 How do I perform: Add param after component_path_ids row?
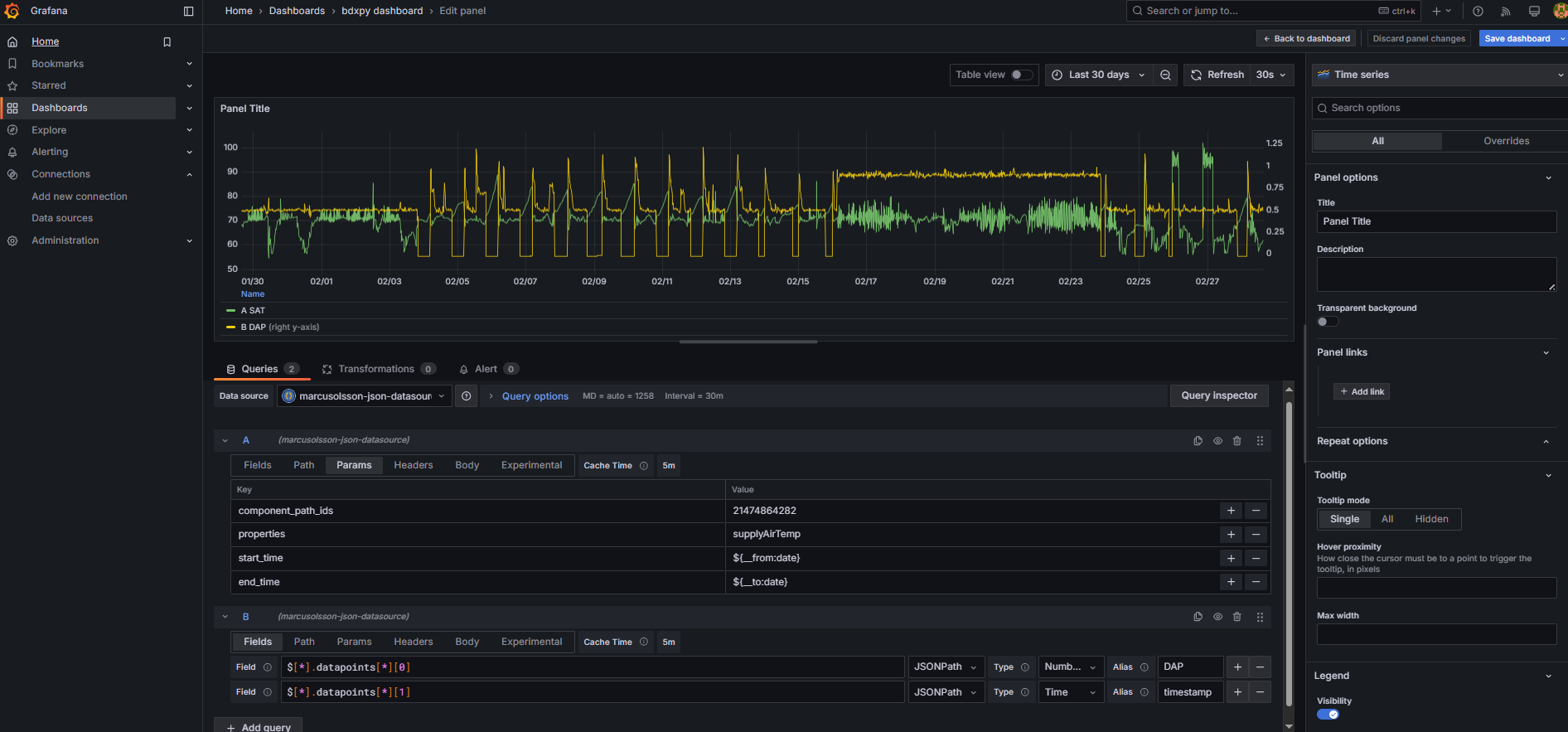pyautogui.click(x=1231, y=511)
